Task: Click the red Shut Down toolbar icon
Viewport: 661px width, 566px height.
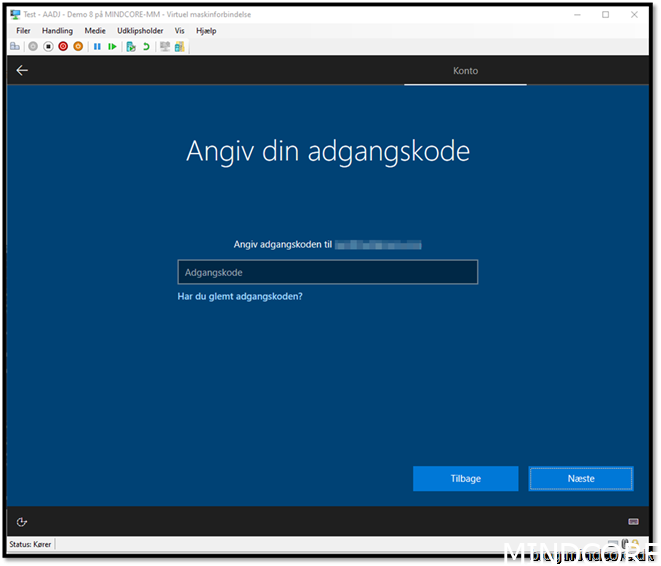Action: pyautogui.click(x=63, y=46)
